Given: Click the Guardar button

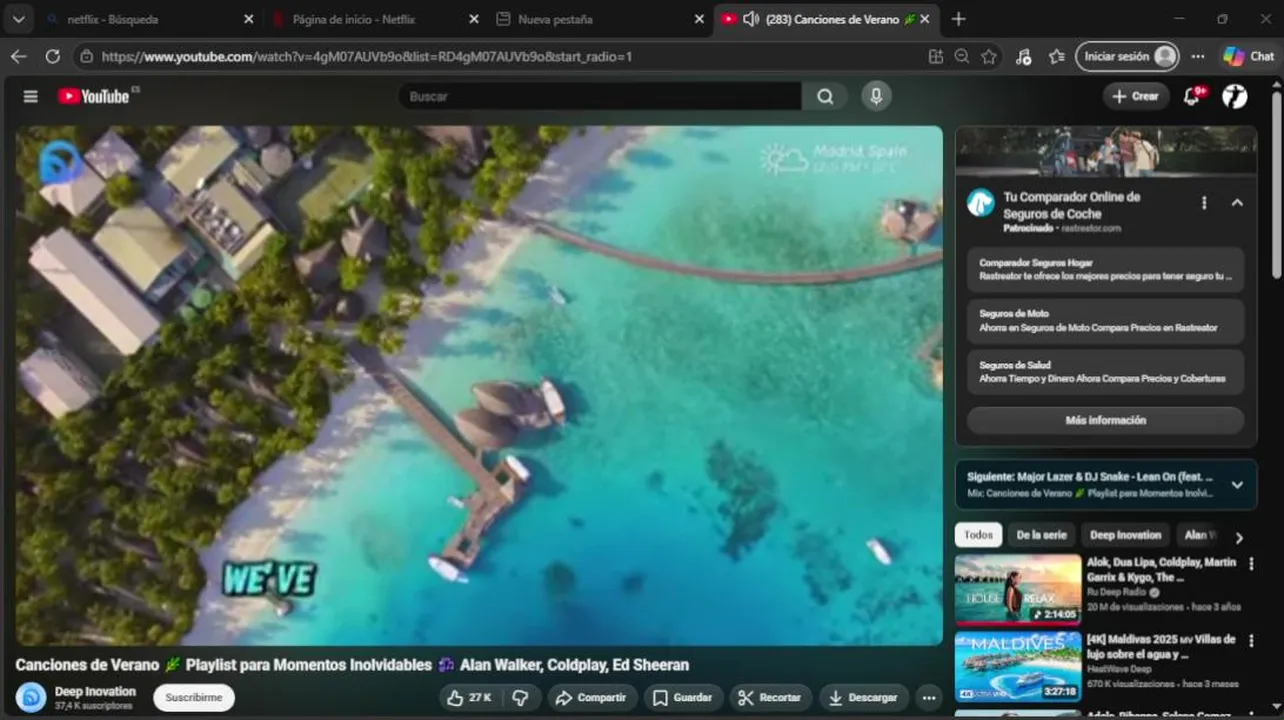Looking at the screenshot, I should click(682, 697).
